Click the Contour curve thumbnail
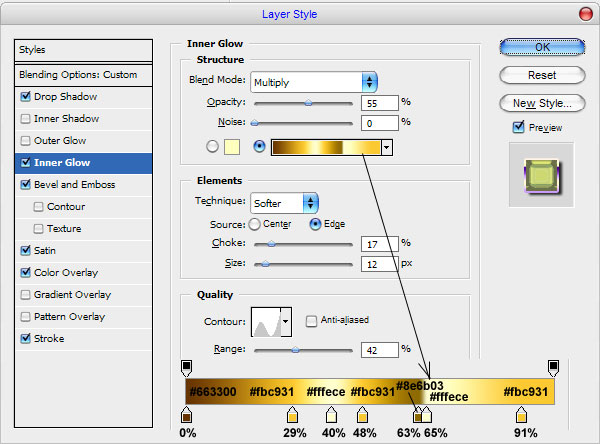Viewport: 600px width, 444px height. (x=266, y=322)
